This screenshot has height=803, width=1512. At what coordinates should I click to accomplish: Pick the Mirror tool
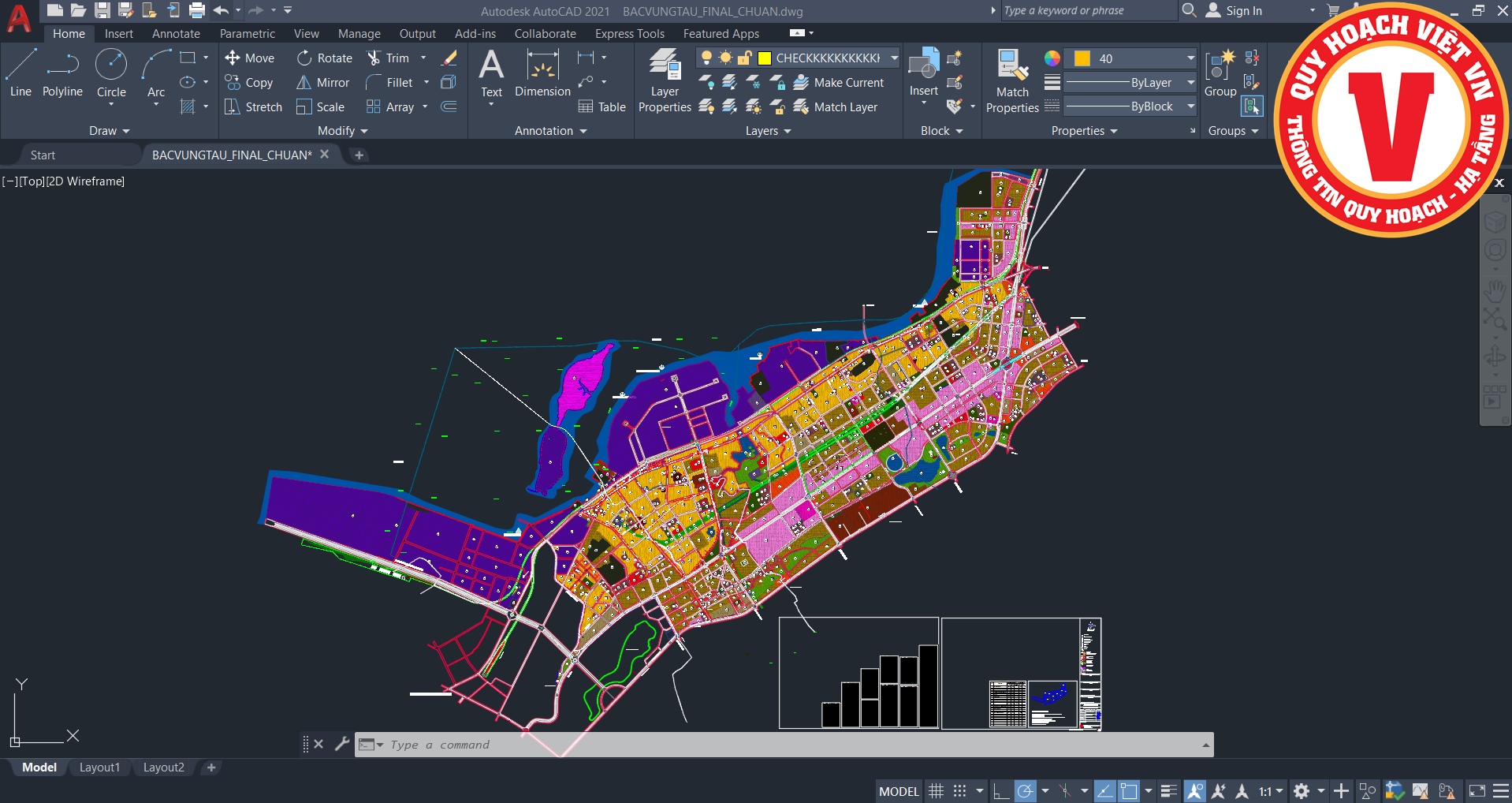[323, 82]
